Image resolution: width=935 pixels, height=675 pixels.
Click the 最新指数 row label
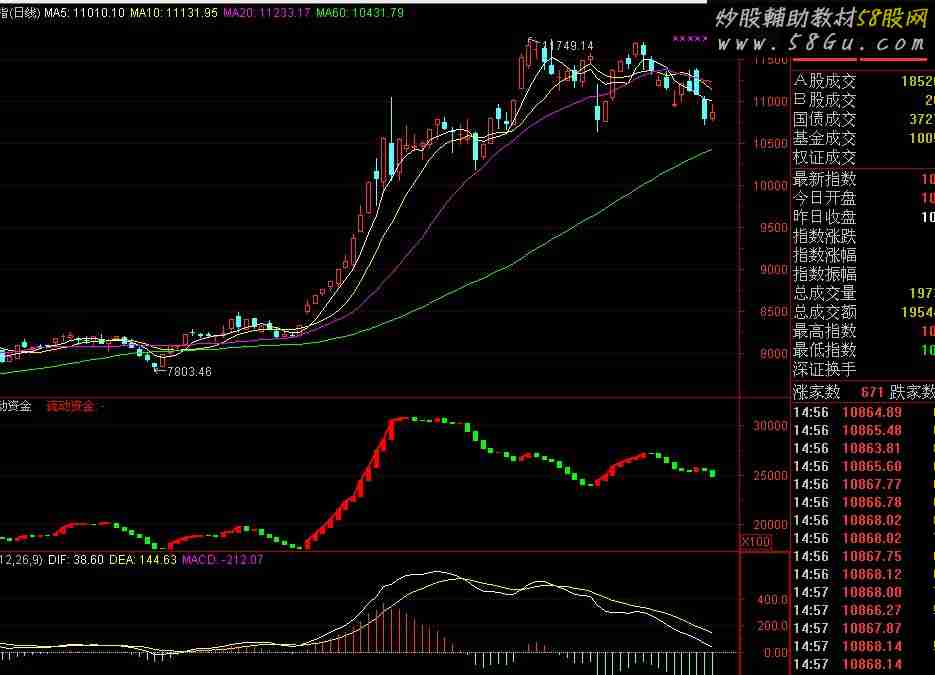click(x=824, y=179)
